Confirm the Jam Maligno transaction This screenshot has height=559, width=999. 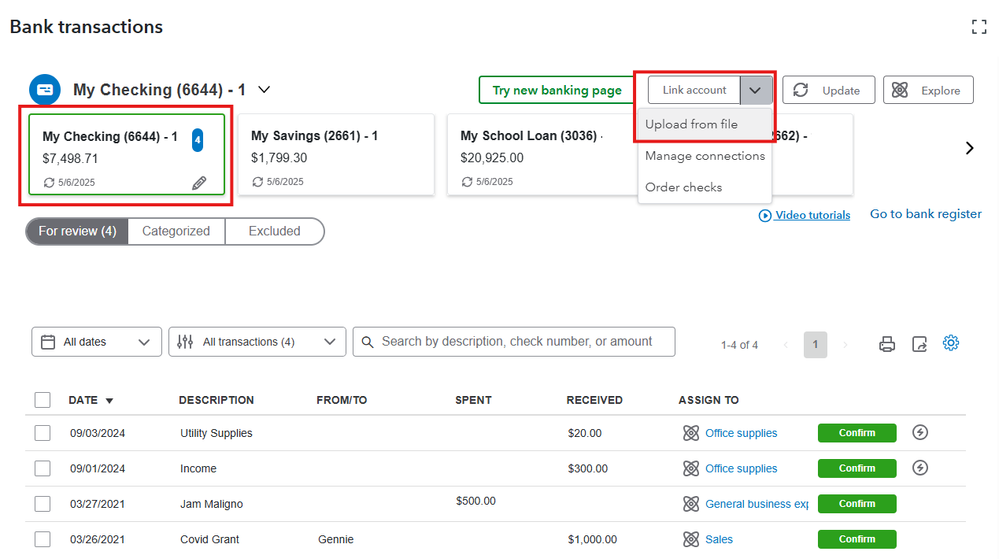tap(856, 504)
